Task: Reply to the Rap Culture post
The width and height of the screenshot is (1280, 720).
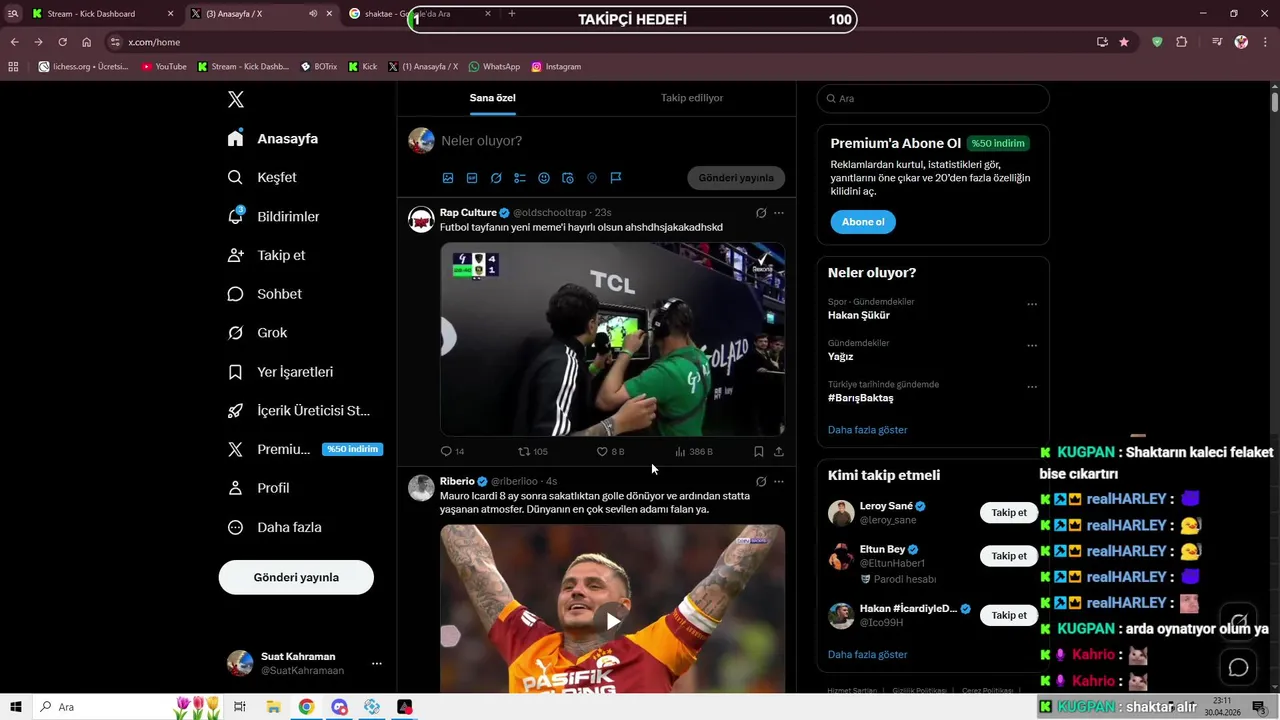Action: (x=452, y=452)
